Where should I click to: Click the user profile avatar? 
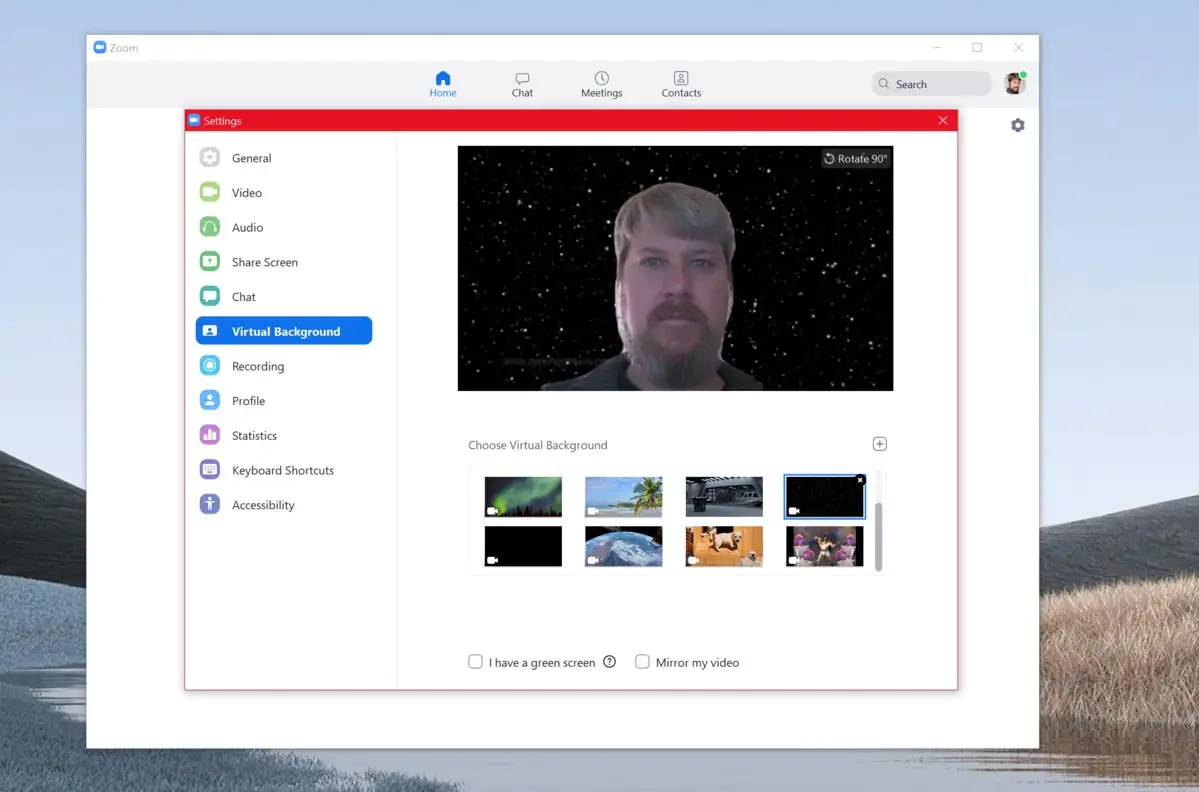point(1014,84)
